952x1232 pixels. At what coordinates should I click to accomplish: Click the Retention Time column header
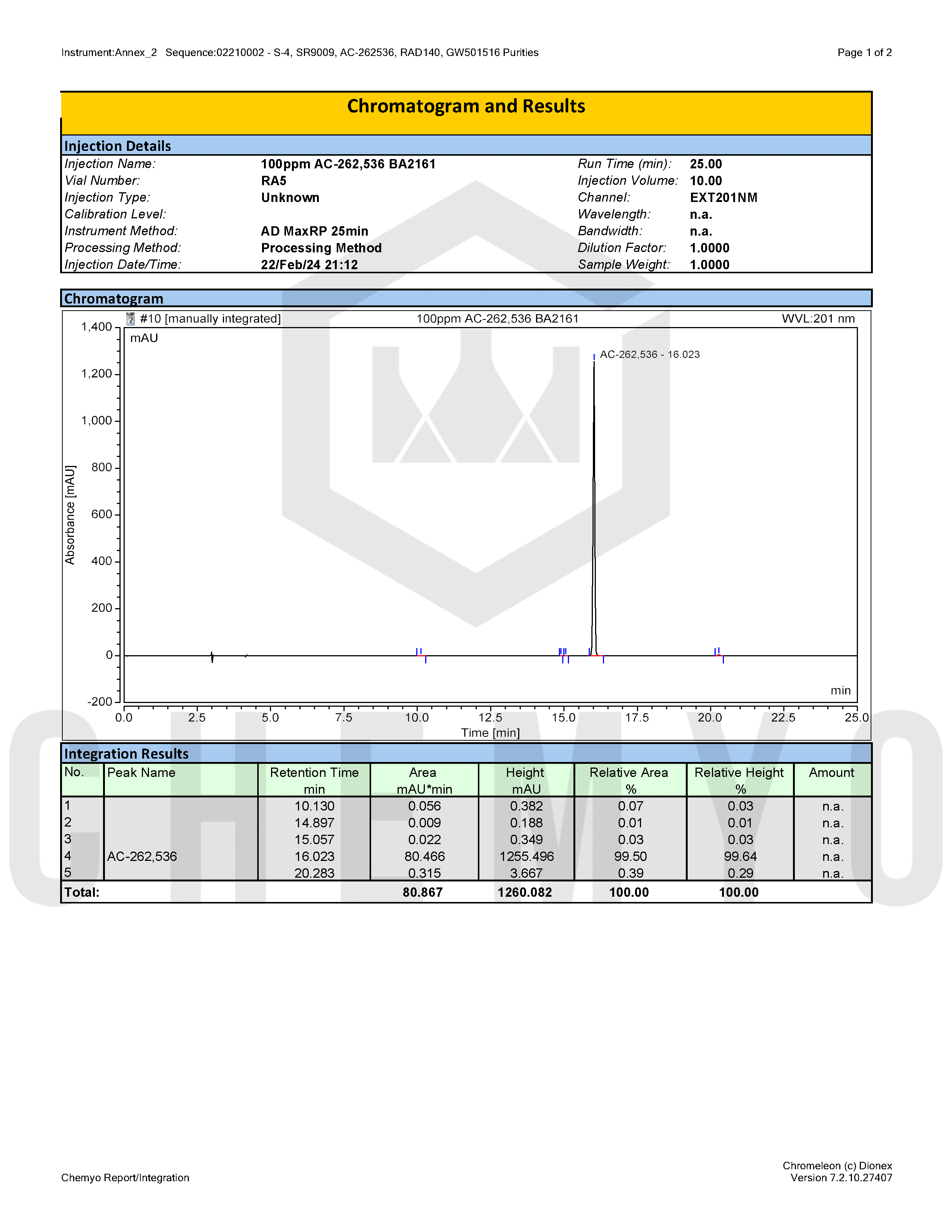click(314, 780)
